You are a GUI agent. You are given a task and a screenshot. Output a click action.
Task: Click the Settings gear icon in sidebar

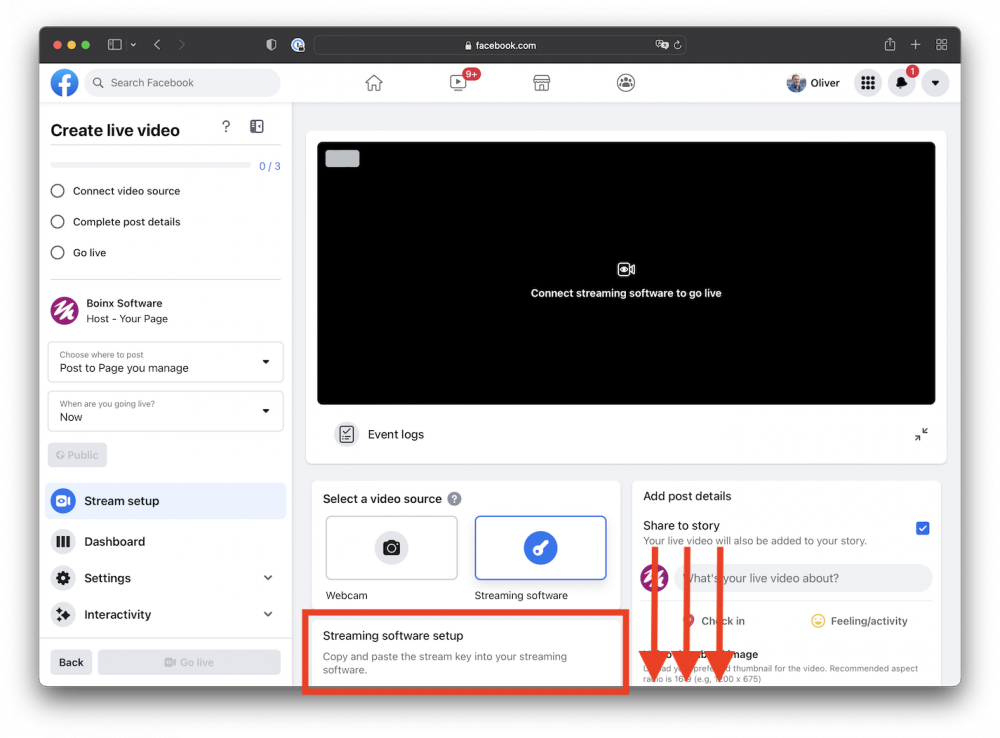point(63,578)
